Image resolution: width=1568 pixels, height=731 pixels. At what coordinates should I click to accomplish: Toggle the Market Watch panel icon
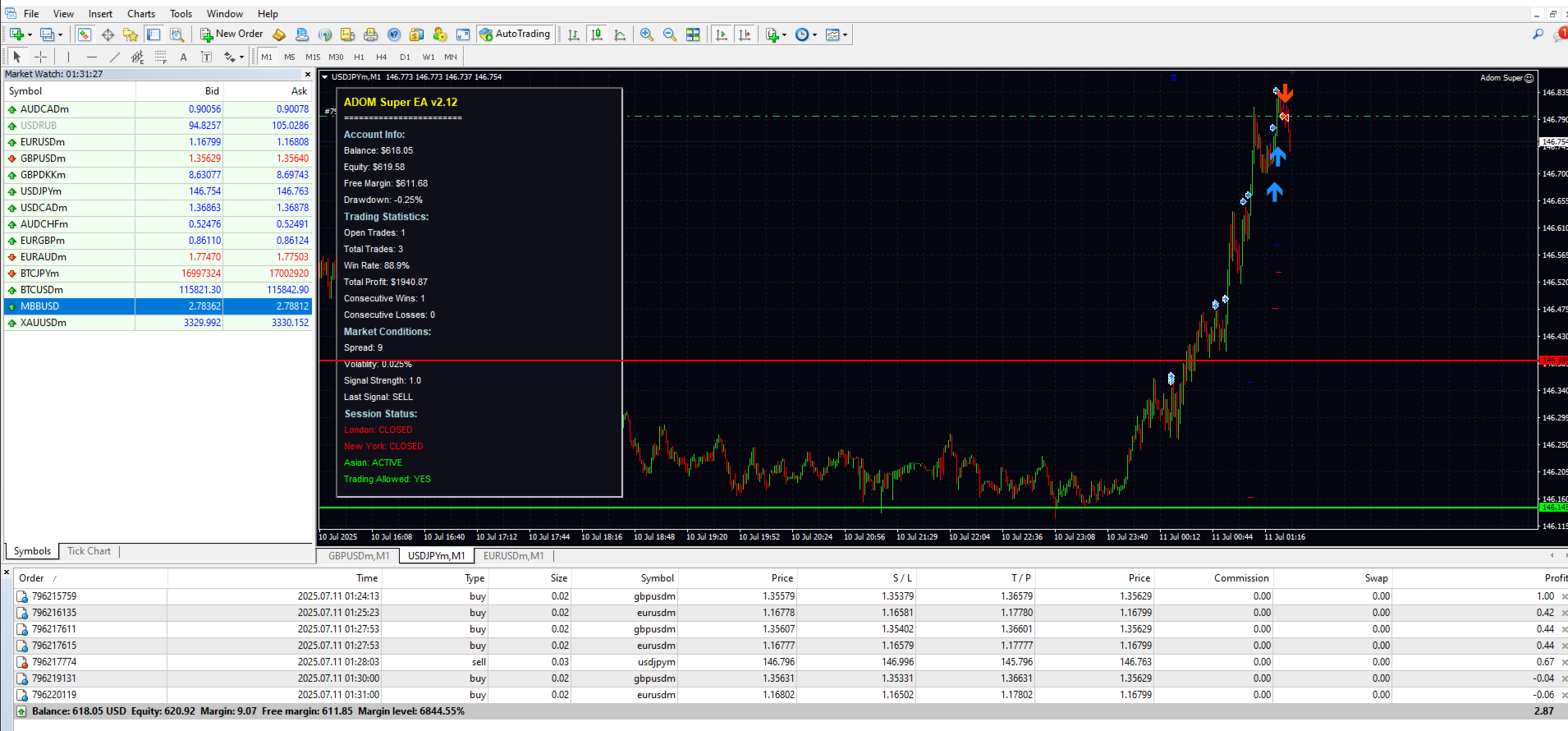coord(84,34)
